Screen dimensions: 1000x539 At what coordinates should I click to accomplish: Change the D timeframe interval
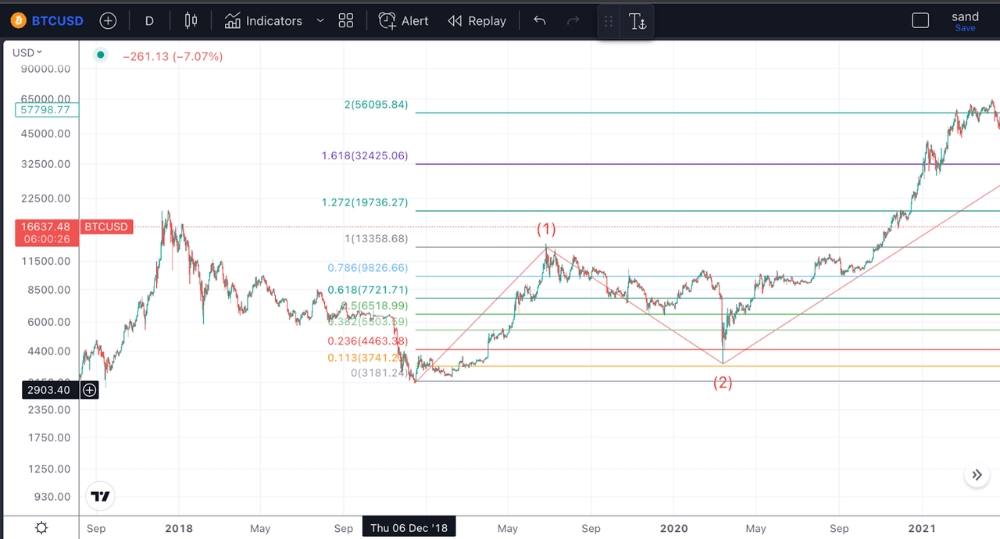(149, 21)
